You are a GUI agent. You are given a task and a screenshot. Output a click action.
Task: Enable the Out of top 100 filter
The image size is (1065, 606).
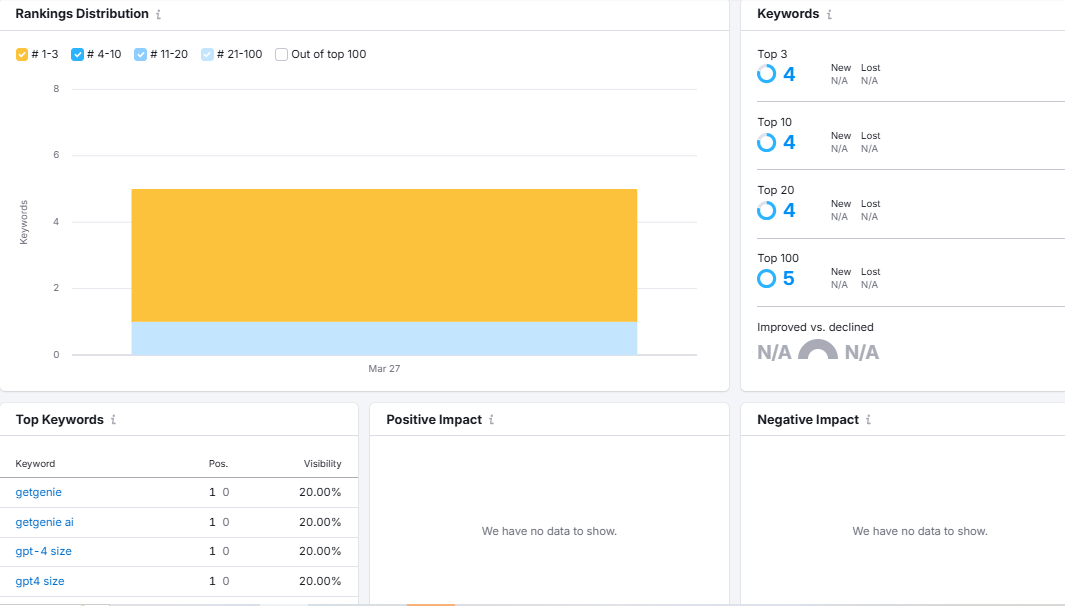pyautogui.click(x=281, y=53)
